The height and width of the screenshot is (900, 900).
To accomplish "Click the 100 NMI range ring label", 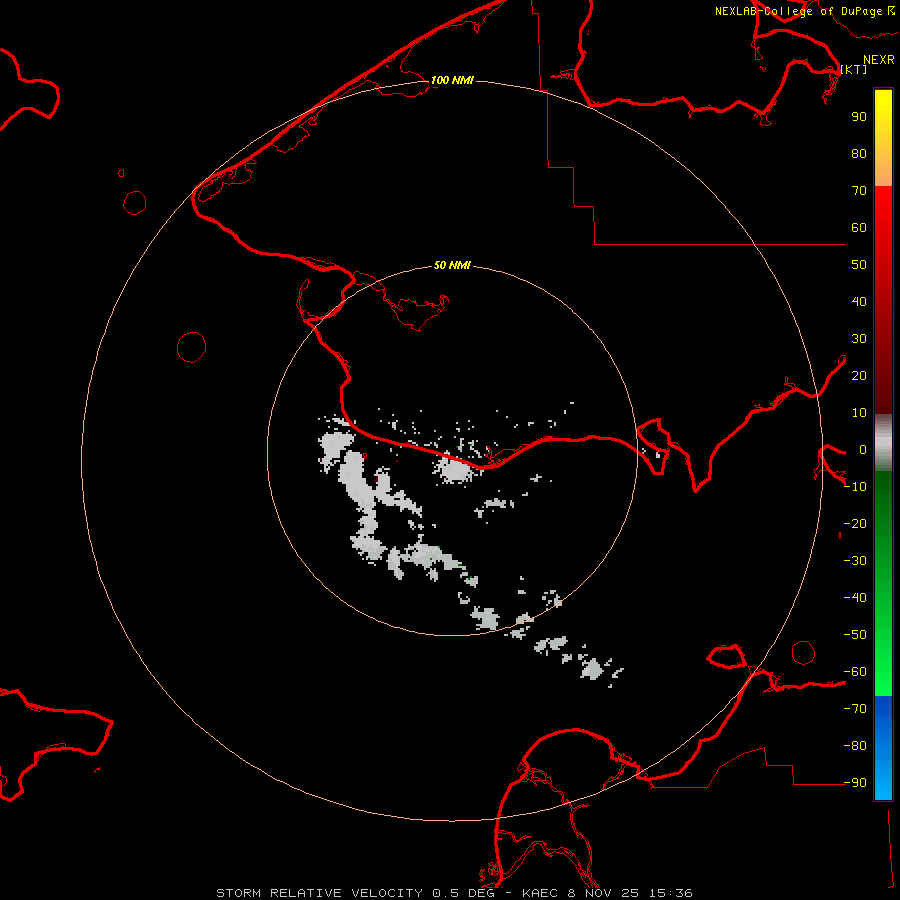I will click(452, 80).
